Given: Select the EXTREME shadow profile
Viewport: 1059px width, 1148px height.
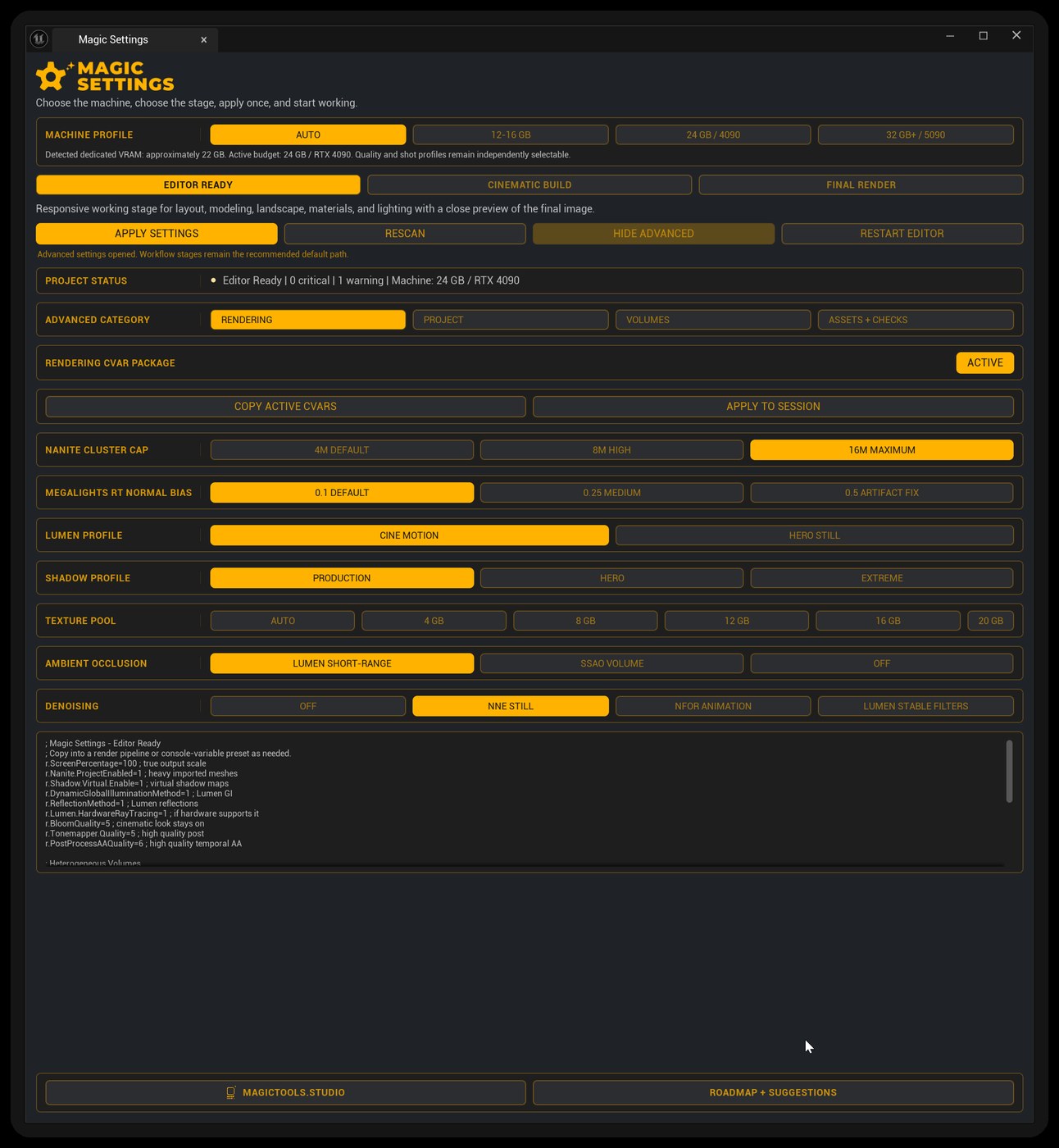Looking at the screenshot, I should click(x=882, y=578).
